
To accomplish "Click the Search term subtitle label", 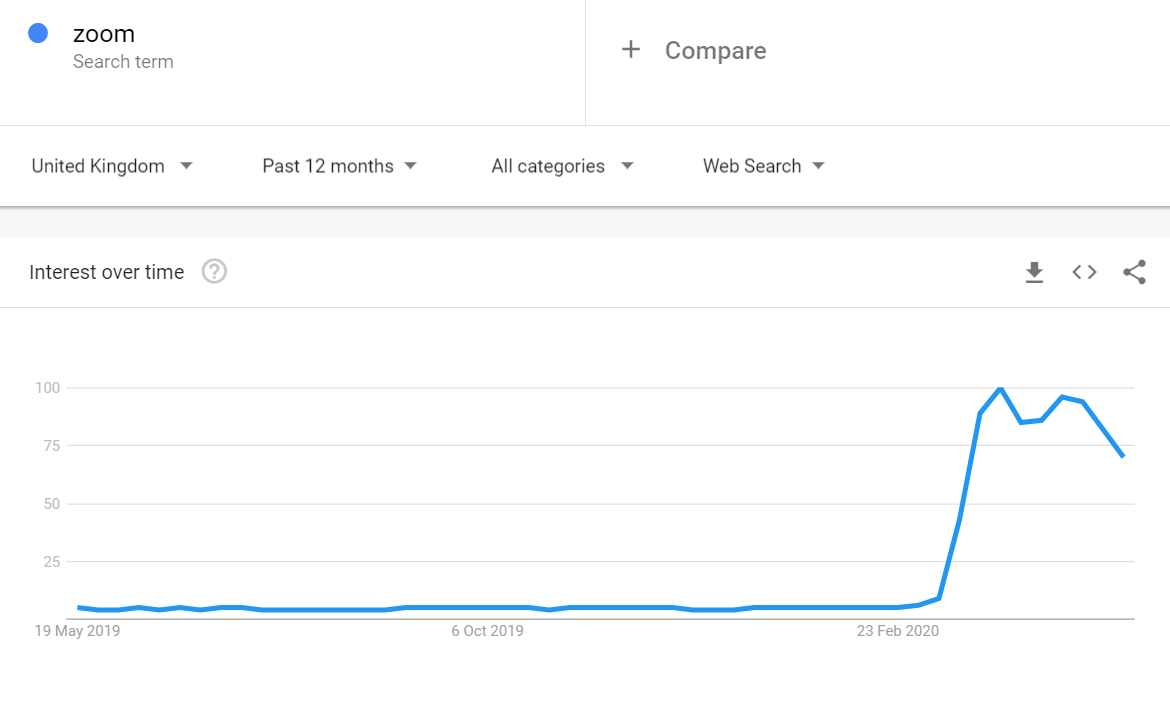I will [x=123, y=62].
